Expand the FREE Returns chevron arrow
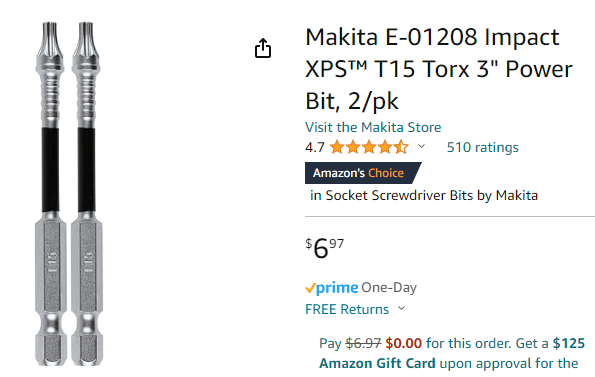Screen dimensions: 595x377 [x=401, y=308]
